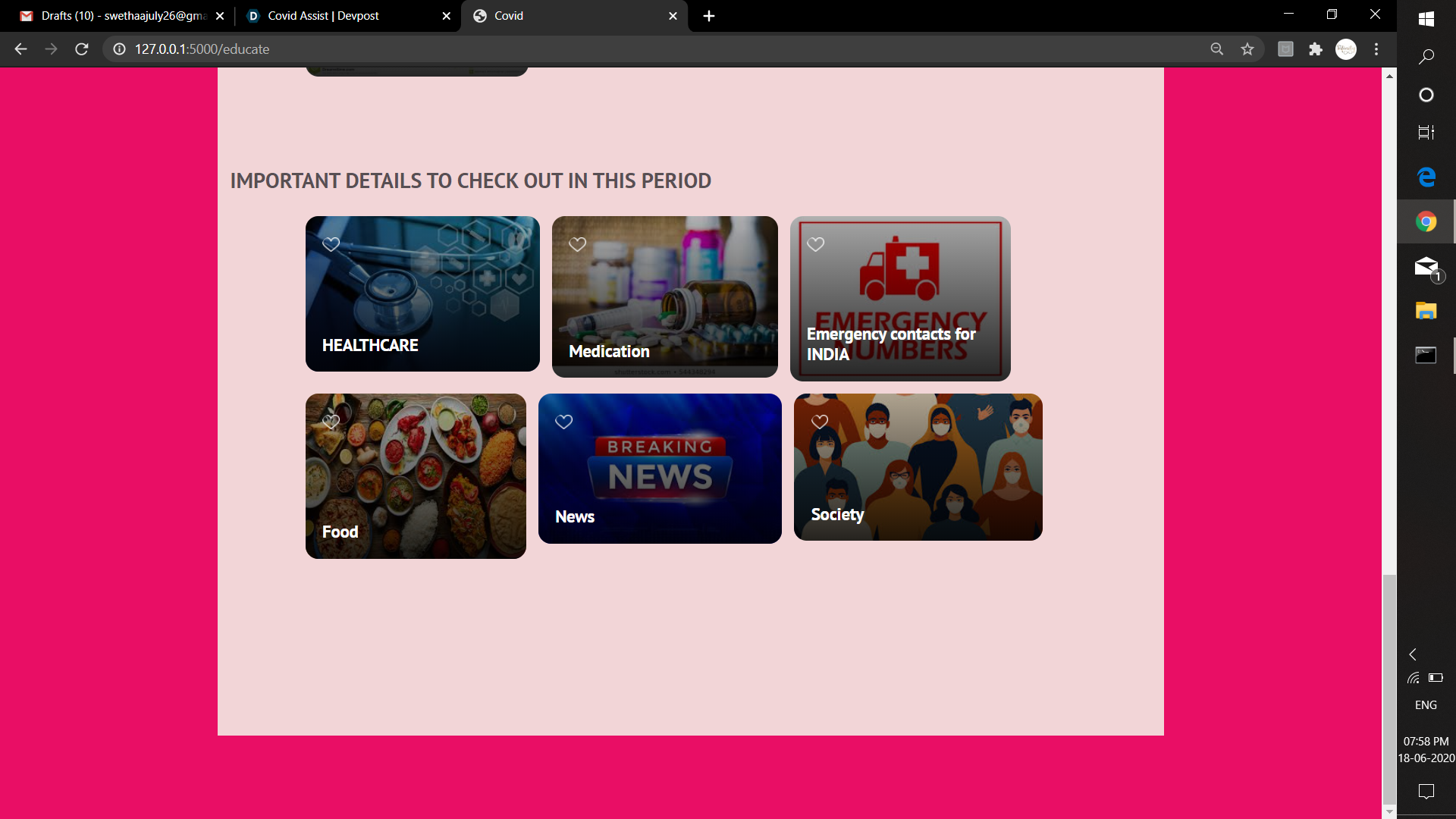Bookmark this page with the star icon
This screenshot has width=1456, height=819.
pos(1247,49)
